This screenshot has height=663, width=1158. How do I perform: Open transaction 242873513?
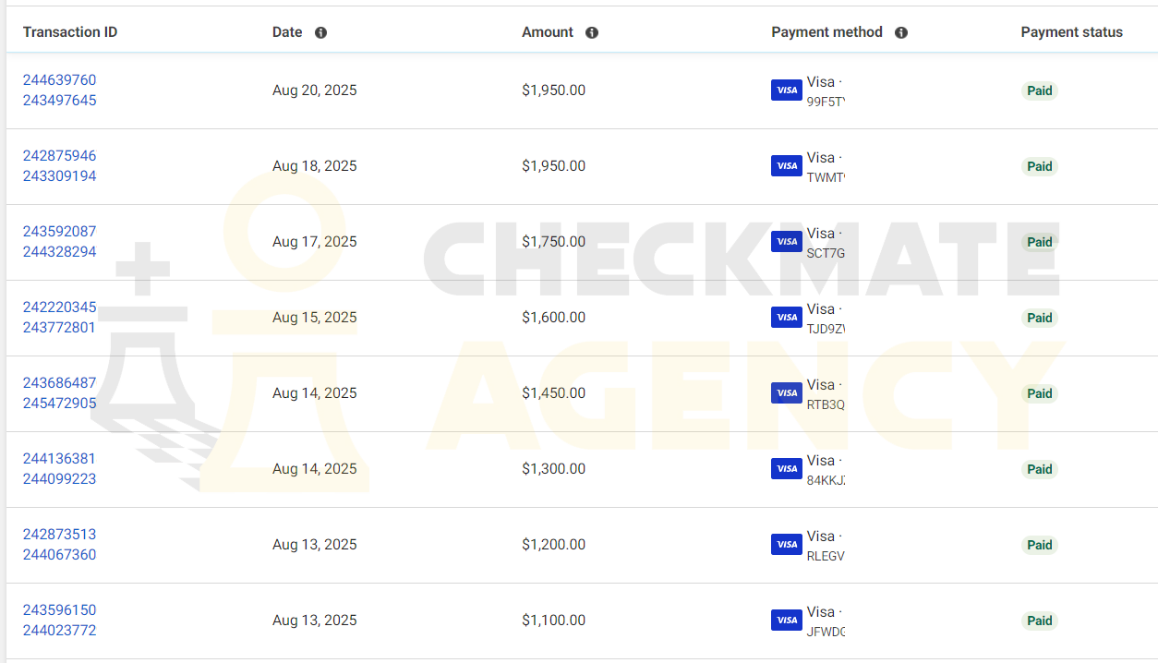pos(59,535)
